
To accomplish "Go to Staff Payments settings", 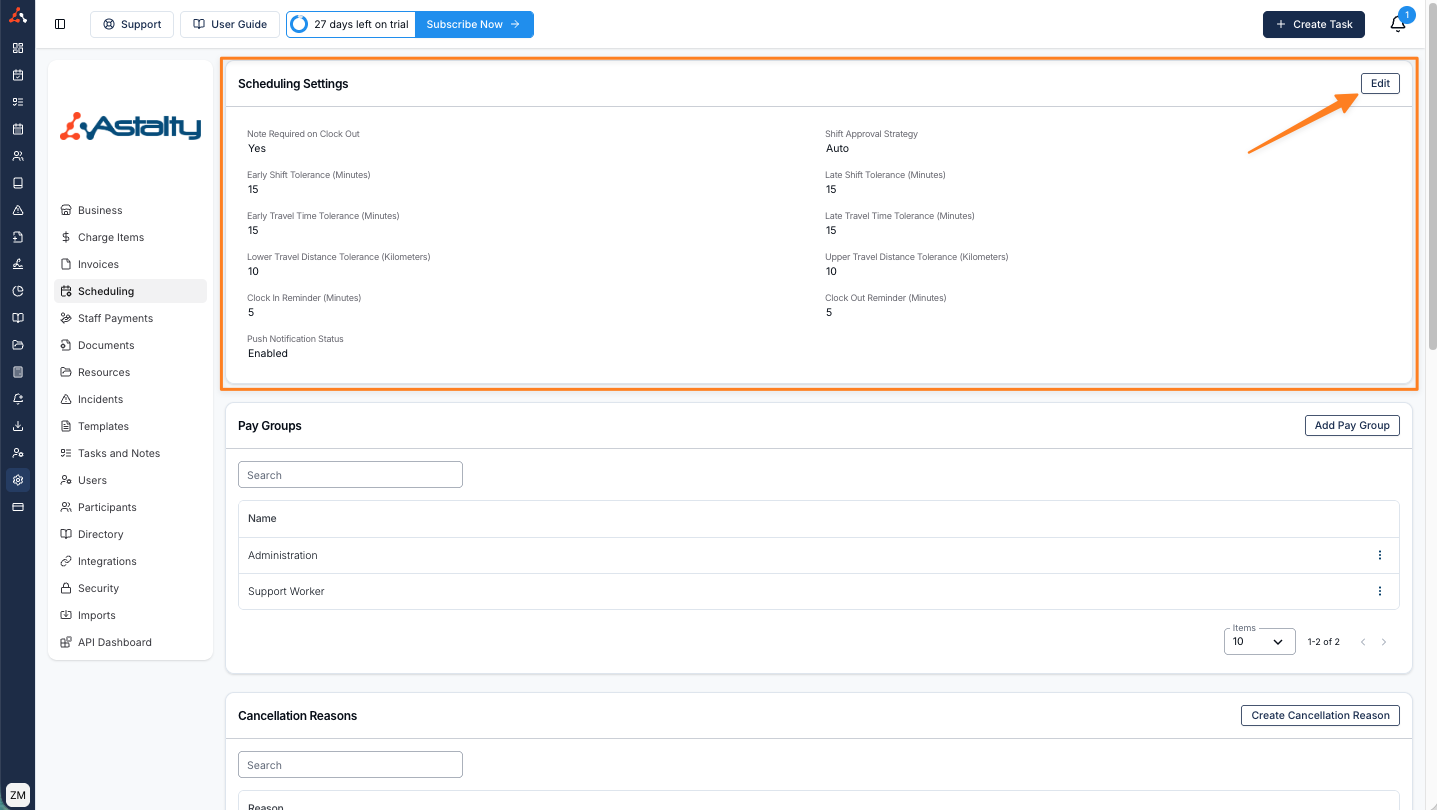I will point(115,318).
